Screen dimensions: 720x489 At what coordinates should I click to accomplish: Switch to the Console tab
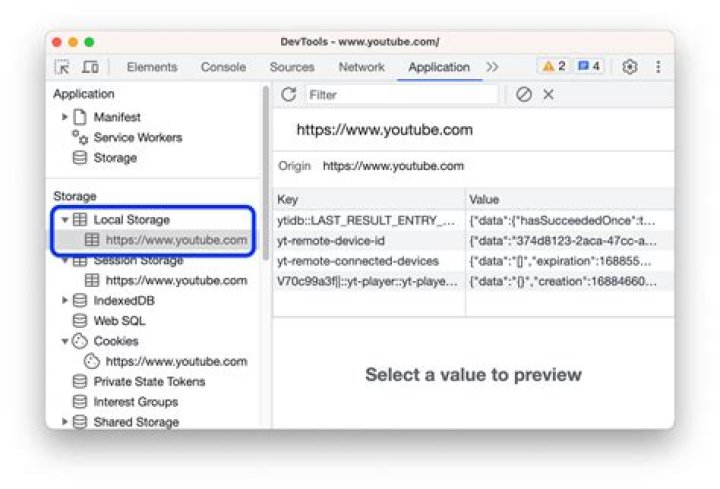pyautogui.click(x=223, y=67)
